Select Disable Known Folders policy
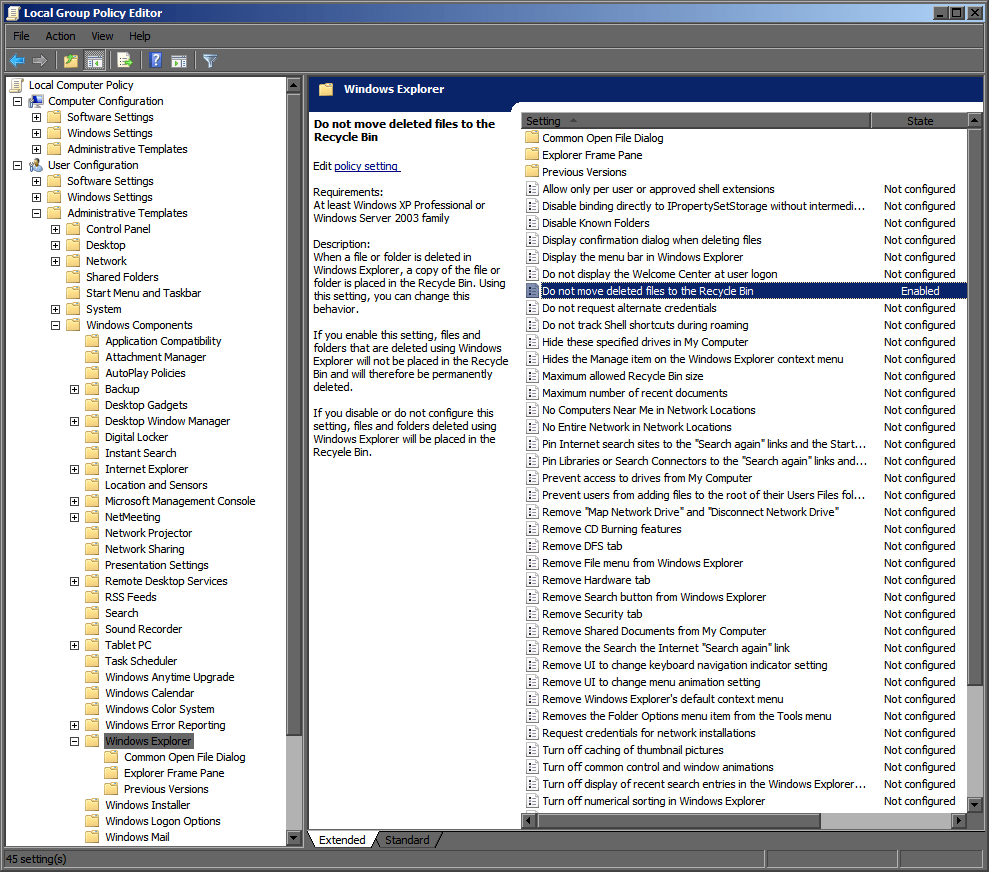The height and width of the screenshot is (872, 989). 595,223
